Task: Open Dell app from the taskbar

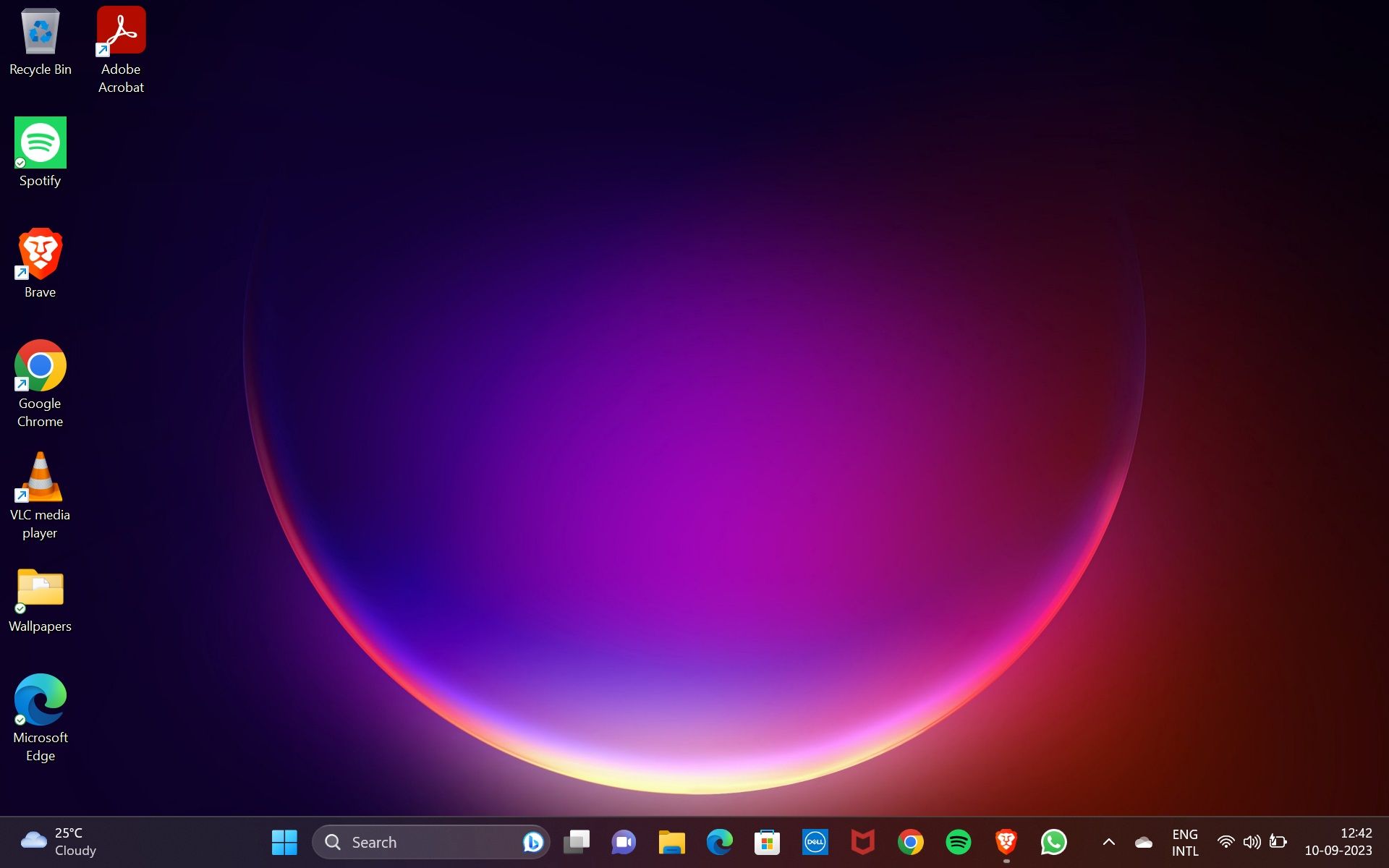Action: tap(815, 842)
